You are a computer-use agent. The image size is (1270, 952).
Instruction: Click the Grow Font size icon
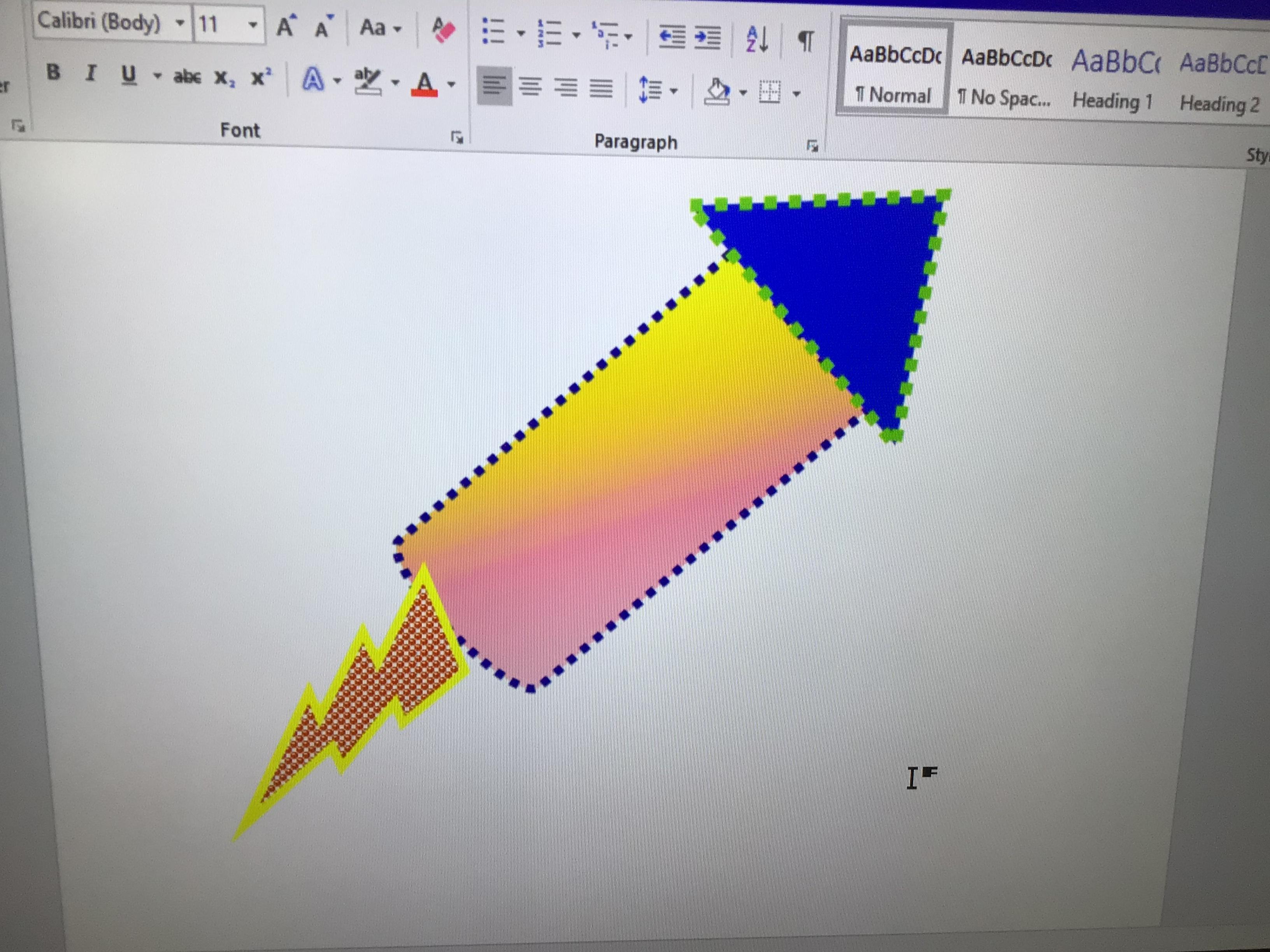click(285, 27)
